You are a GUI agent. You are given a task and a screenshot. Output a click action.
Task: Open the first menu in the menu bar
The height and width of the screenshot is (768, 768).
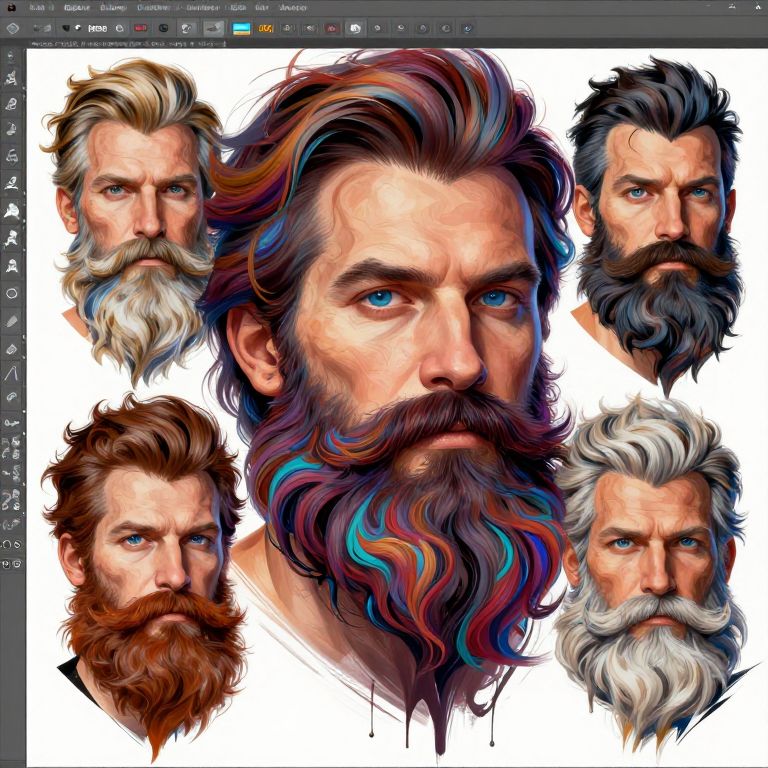tap(41, 7)
